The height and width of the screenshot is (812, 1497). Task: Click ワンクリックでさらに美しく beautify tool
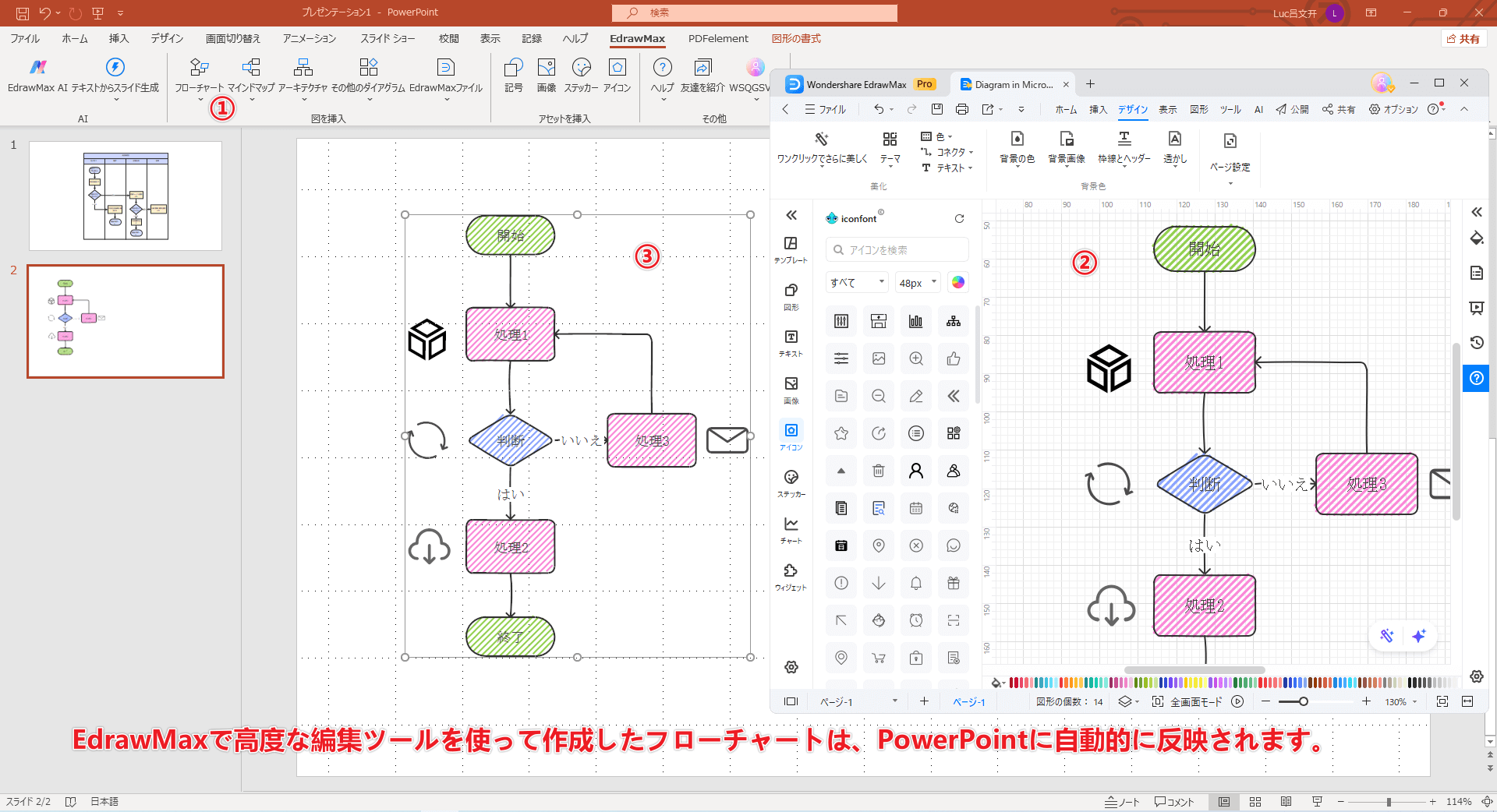(822, 148)
